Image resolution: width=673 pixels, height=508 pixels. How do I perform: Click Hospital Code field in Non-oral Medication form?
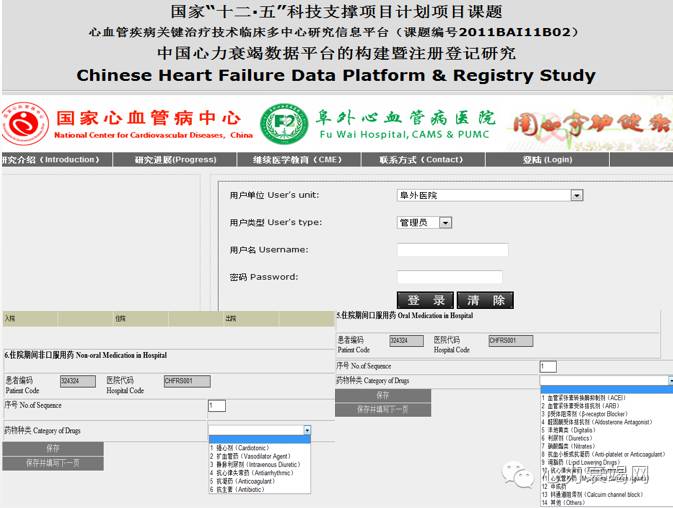pos(187,381)
